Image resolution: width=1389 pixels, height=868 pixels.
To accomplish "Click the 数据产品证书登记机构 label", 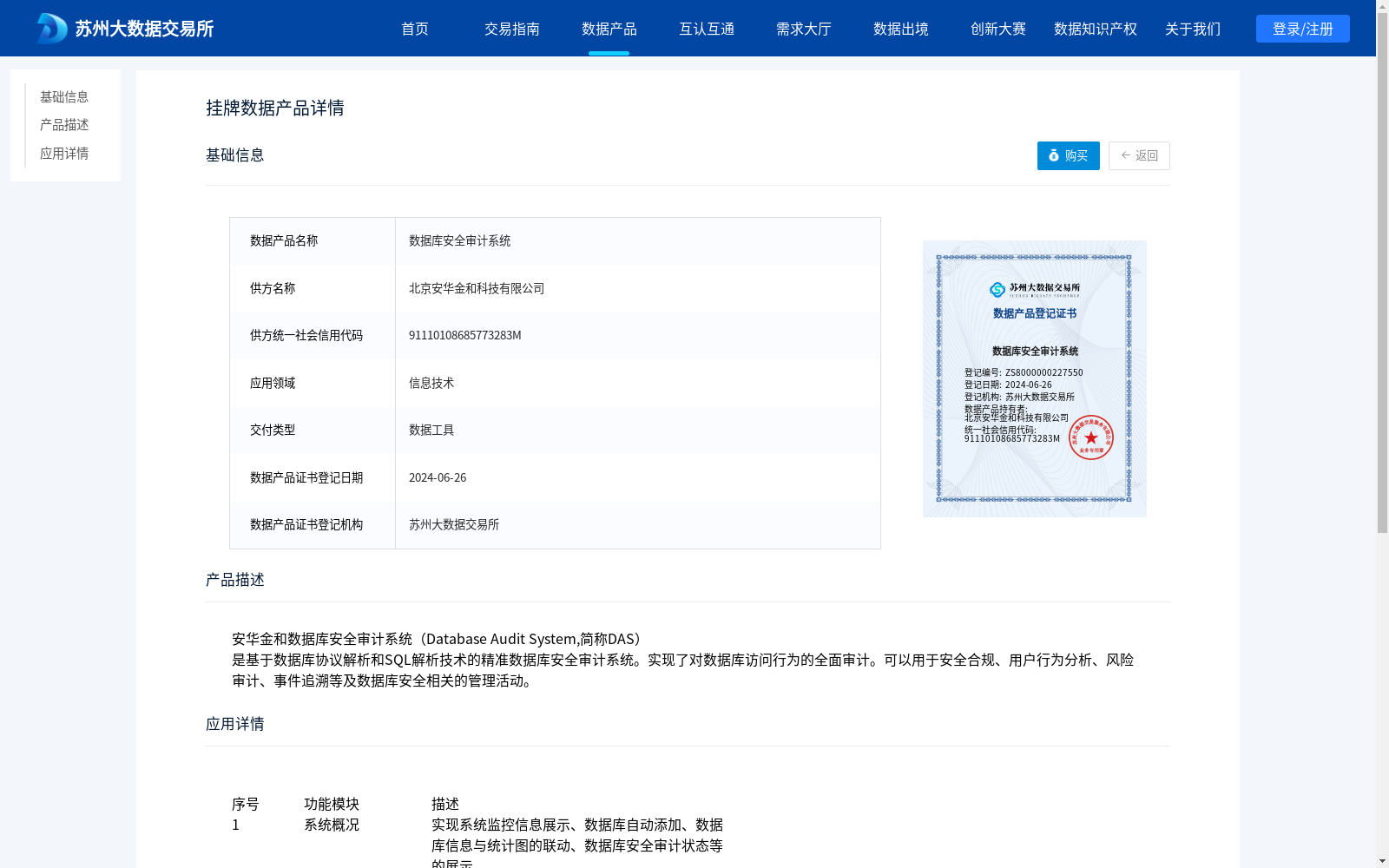I will point(306,524).
